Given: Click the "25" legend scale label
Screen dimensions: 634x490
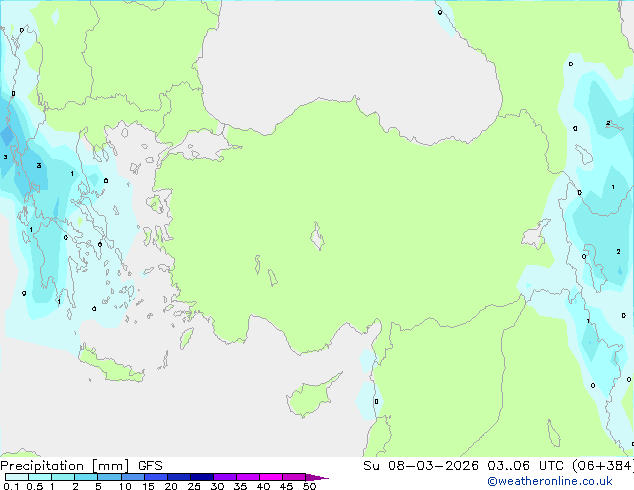Looking at the screenshot, I should tap(194, 486).
